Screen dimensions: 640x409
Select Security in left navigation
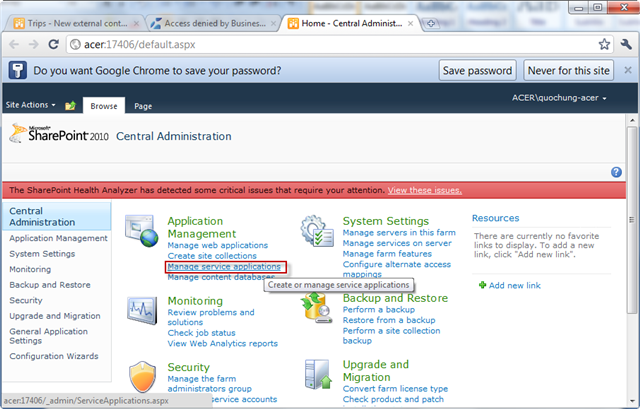coord(26,300)
